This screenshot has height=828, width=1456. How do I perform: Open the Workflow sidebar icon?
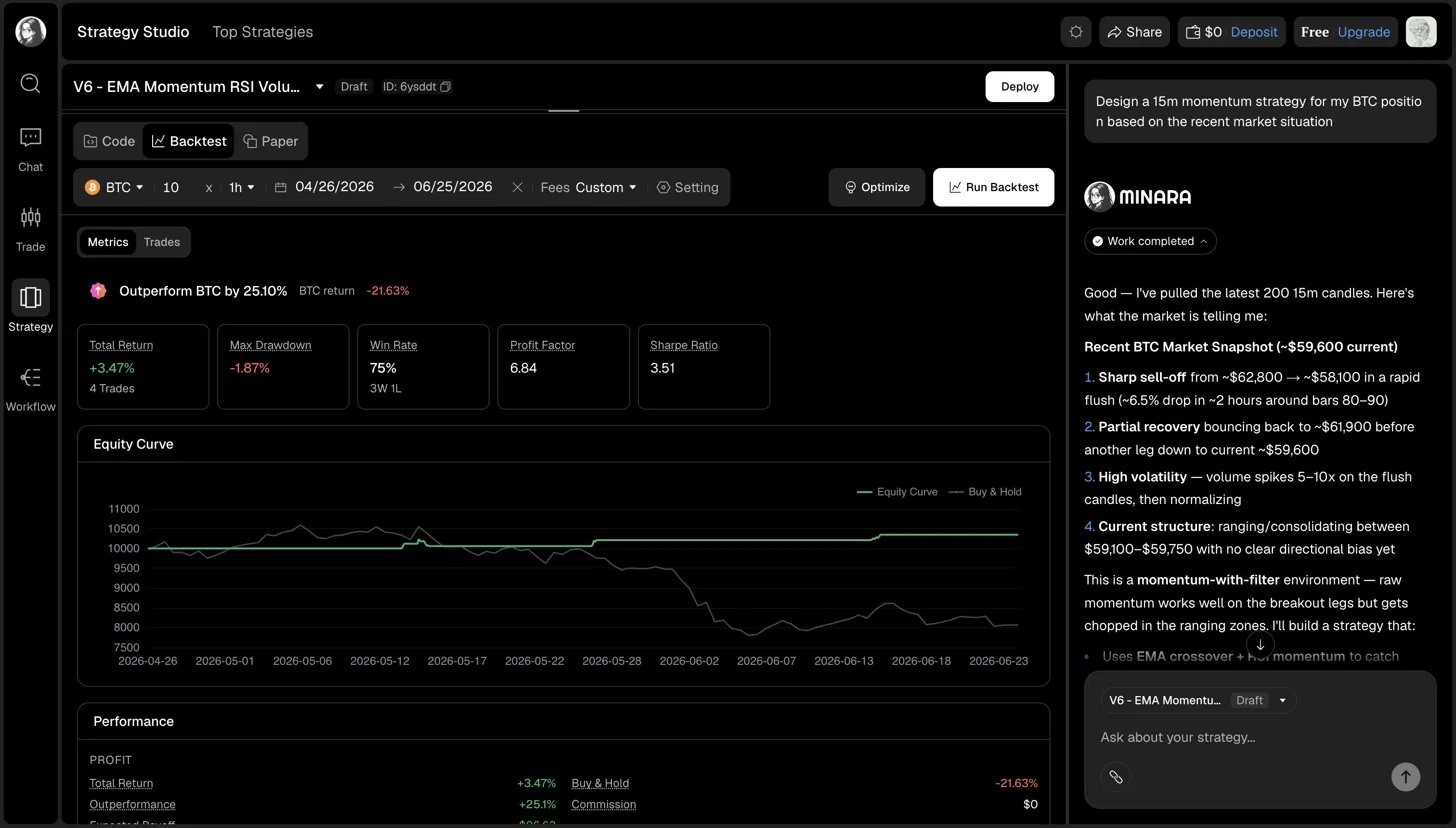pos(30,389)
